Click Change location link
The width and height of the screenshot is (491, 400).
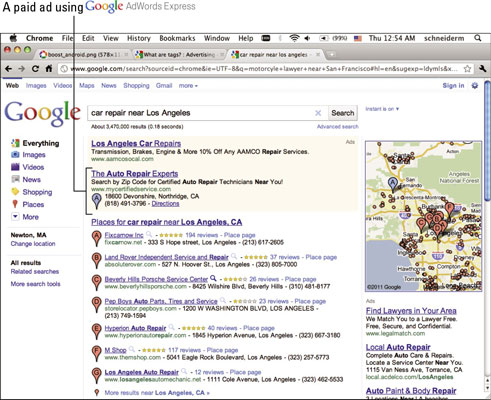[x=33, y=244]
